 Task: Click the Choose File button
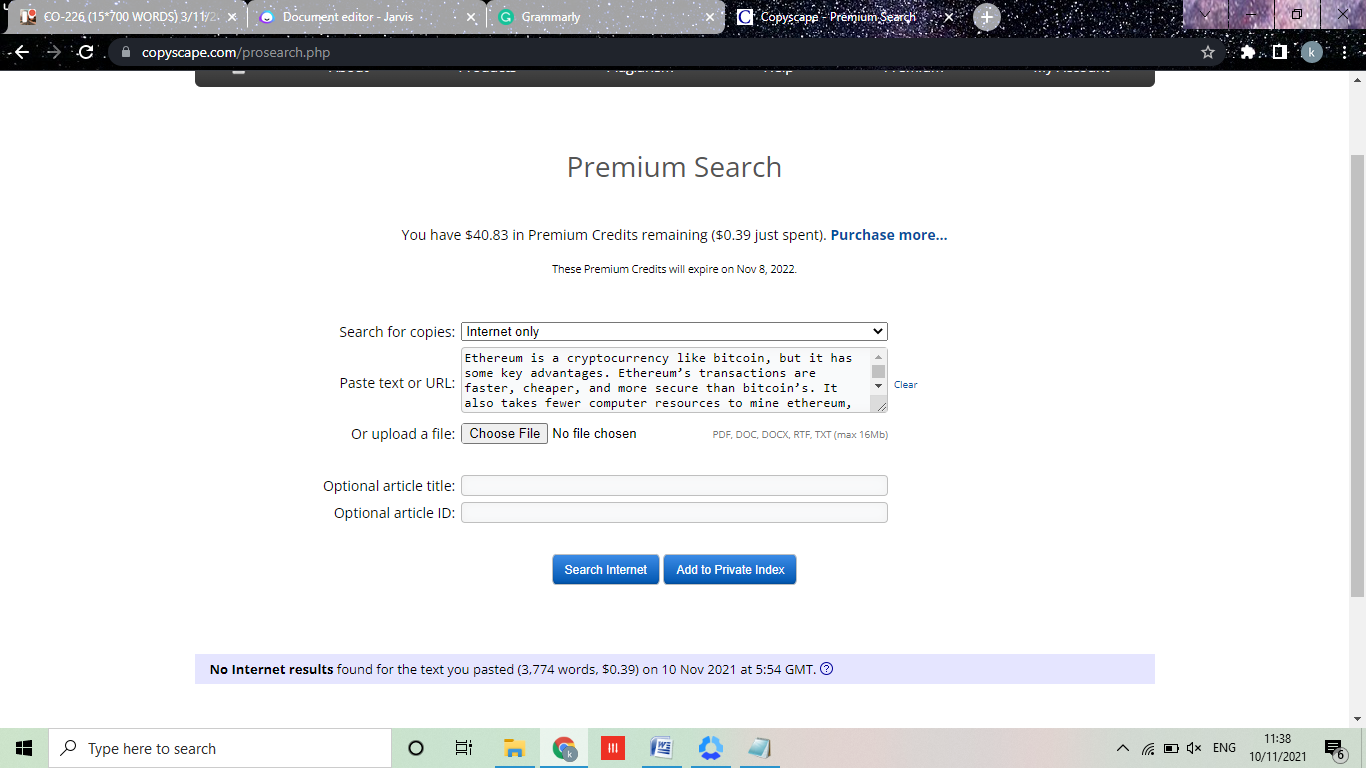click(x=504, y=433)
